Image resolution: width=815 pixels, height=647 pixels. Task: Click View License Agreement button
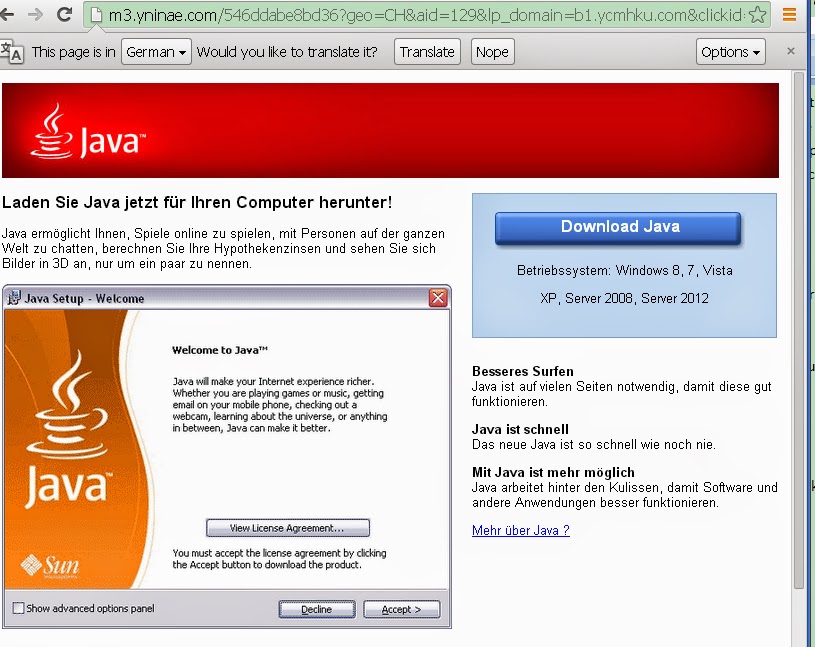tap(287, 528)
